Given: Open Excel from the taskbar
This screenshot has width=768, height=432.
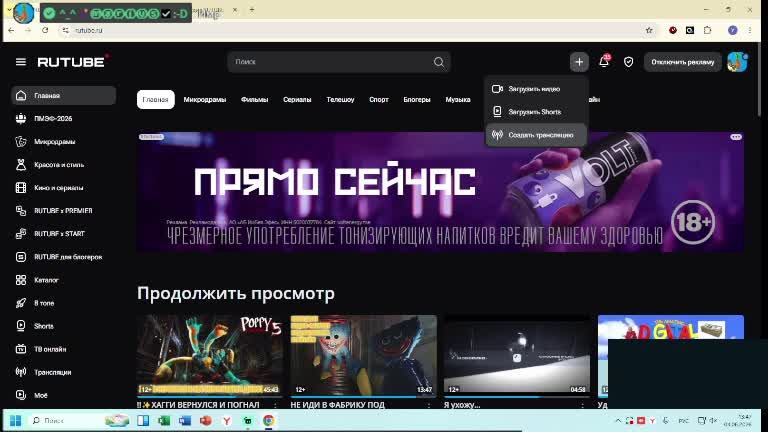Looking at the screenshot, I should 164,421.
